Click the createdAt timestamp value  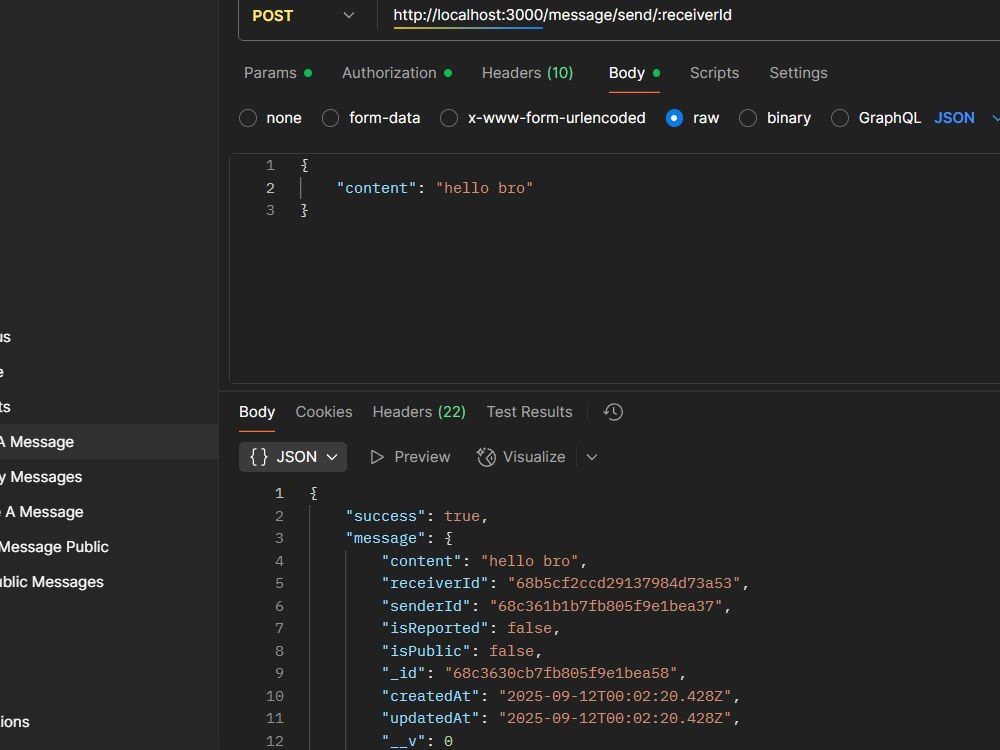pos(615,696)
